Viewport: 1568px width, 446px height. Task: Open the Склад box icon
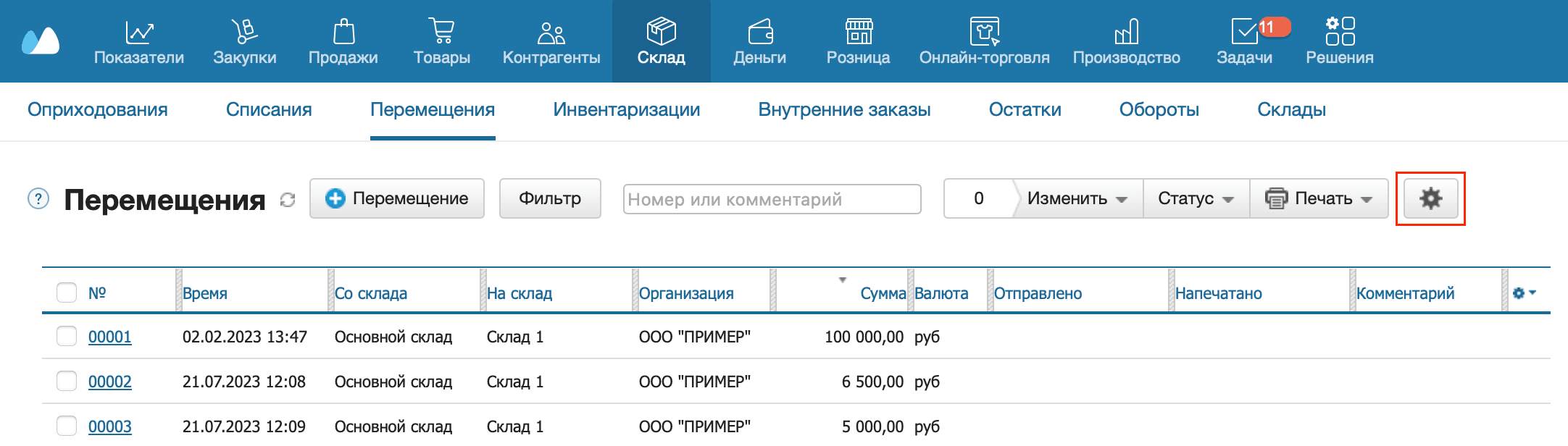[662, 32]
